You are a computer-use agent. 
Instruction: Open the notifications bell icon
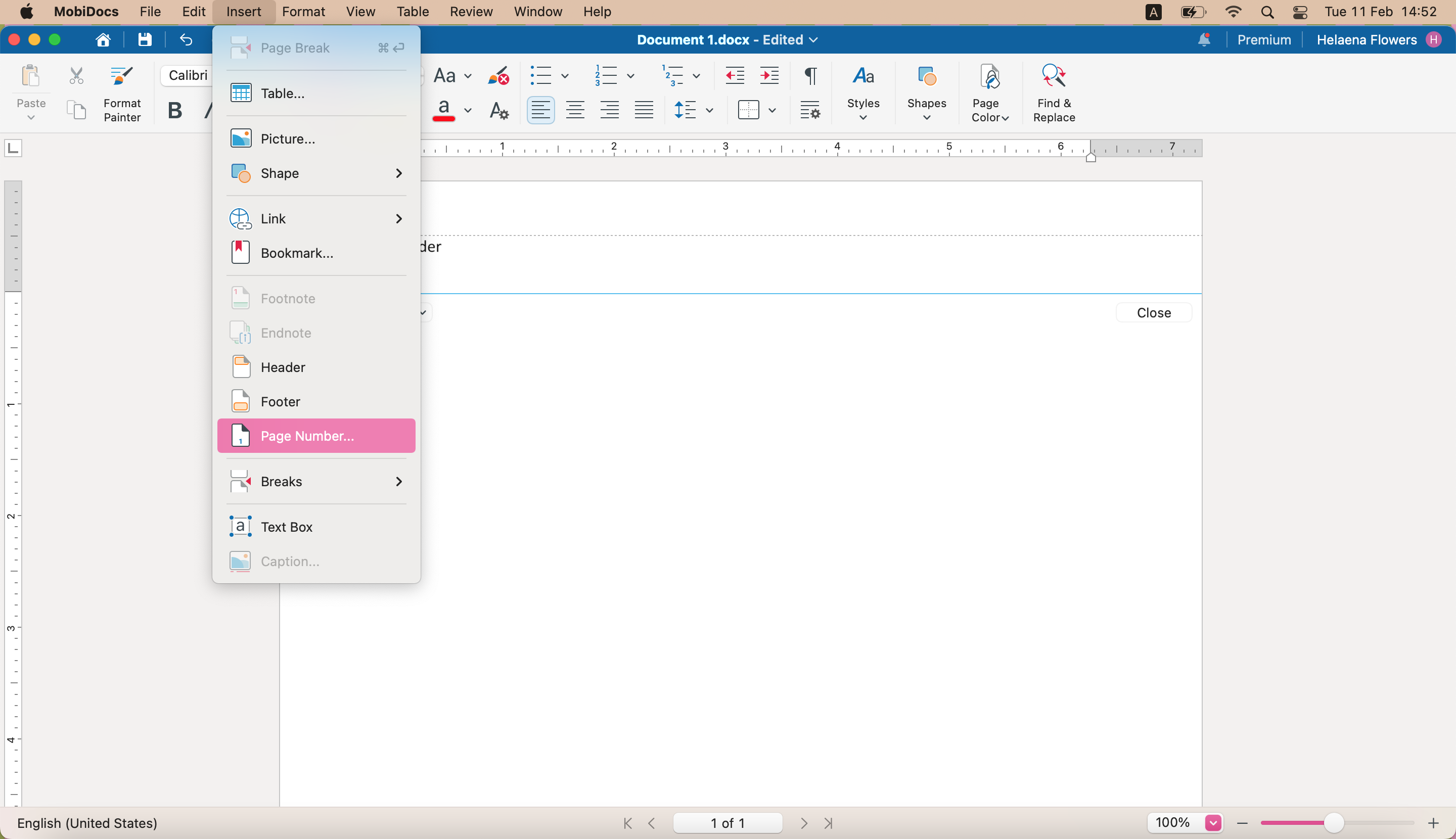point(1204,40)
